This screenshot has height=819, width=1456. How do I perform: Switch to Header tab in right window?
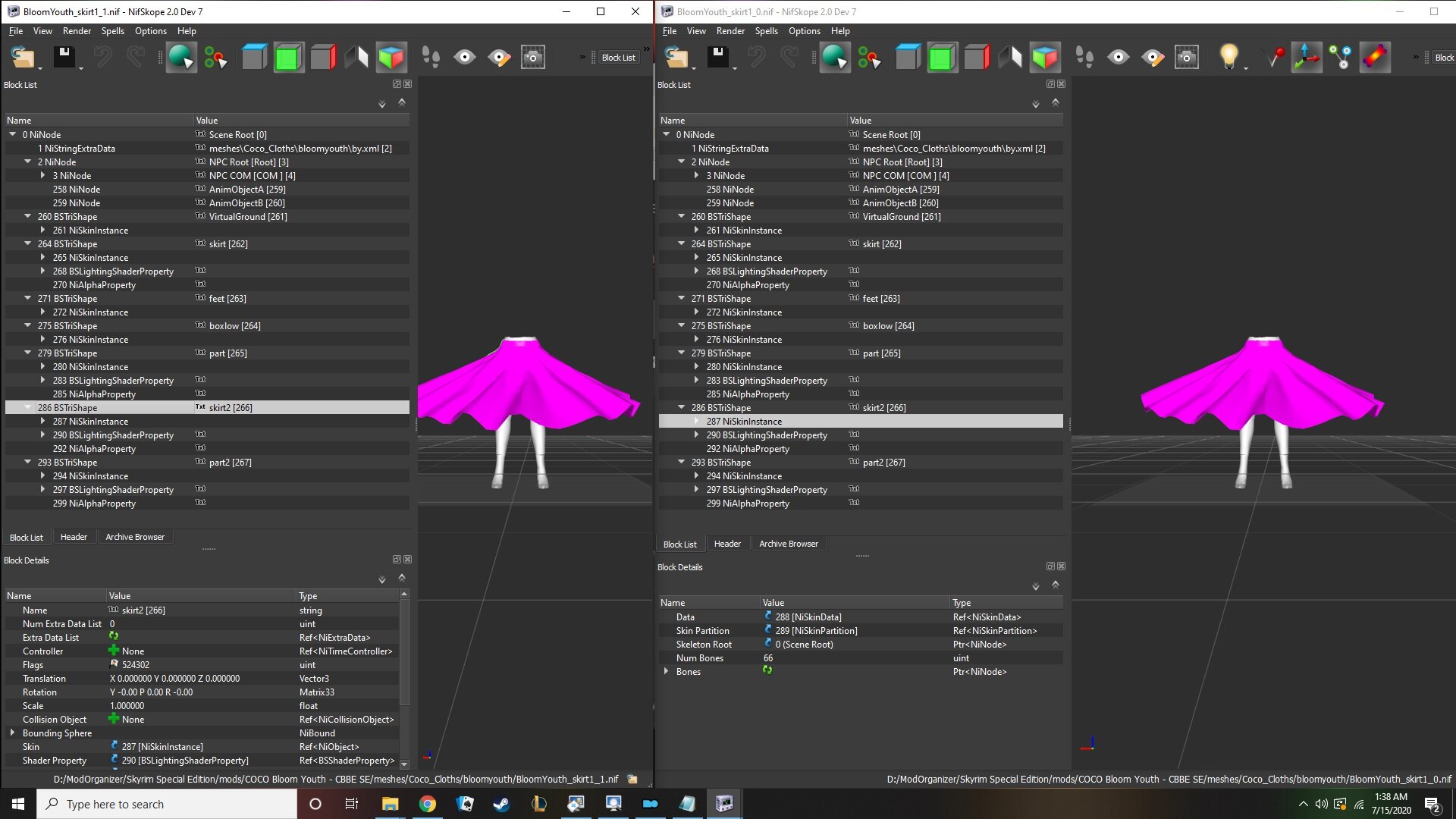727,544
